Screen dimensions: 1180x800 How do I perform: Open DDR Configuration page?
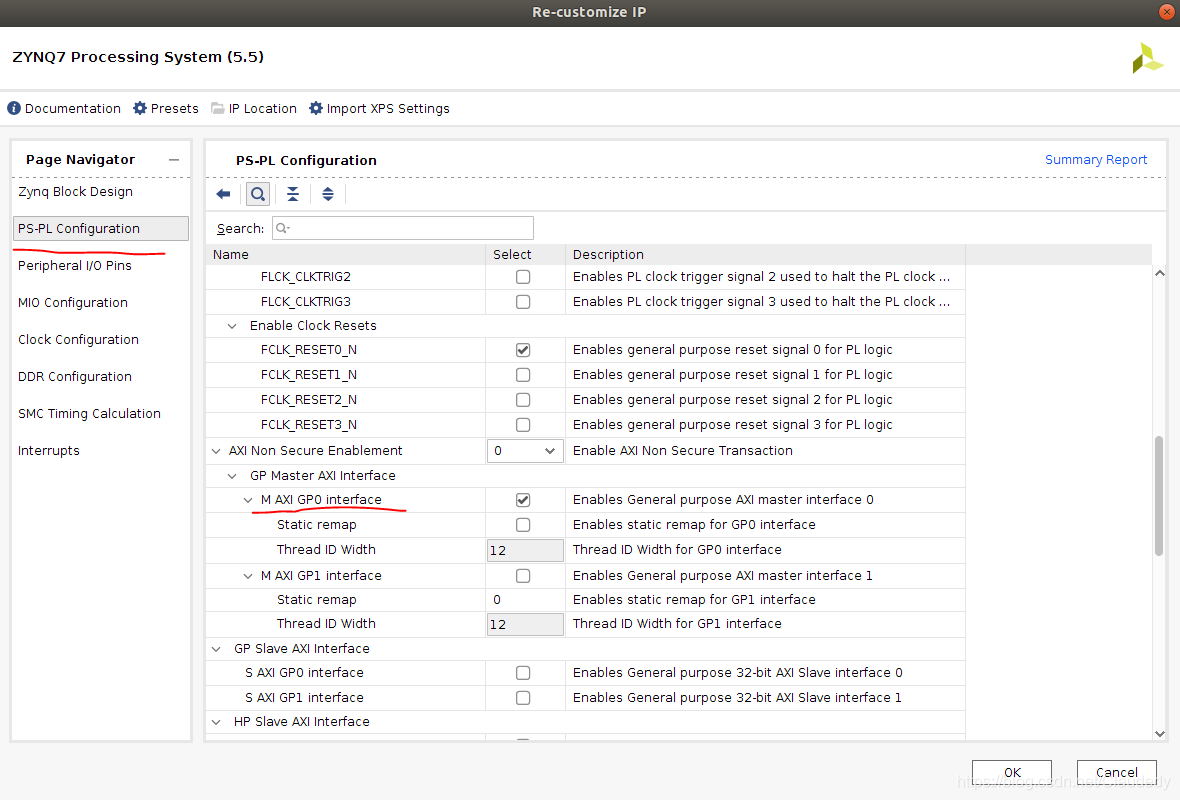tap(75, 376)
